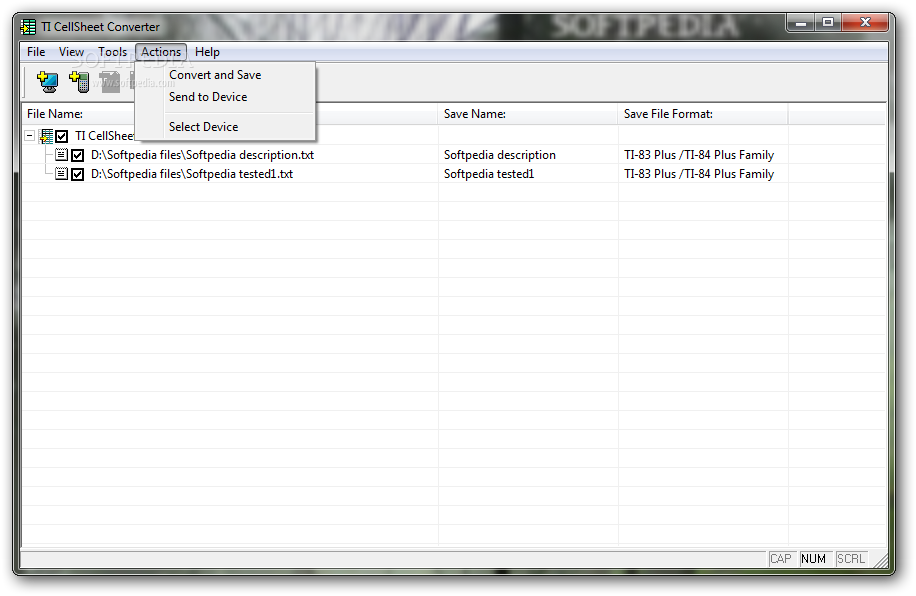
Task: Click the TI CellSheet spreadsheet group icon
Action: tap(46, 136)
